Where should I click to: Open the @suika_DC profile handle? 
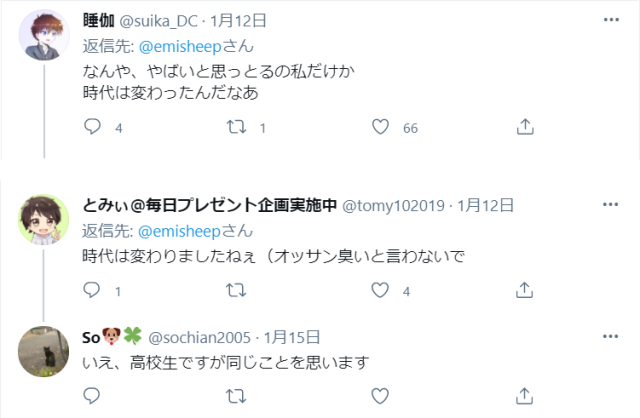[159, 20]
